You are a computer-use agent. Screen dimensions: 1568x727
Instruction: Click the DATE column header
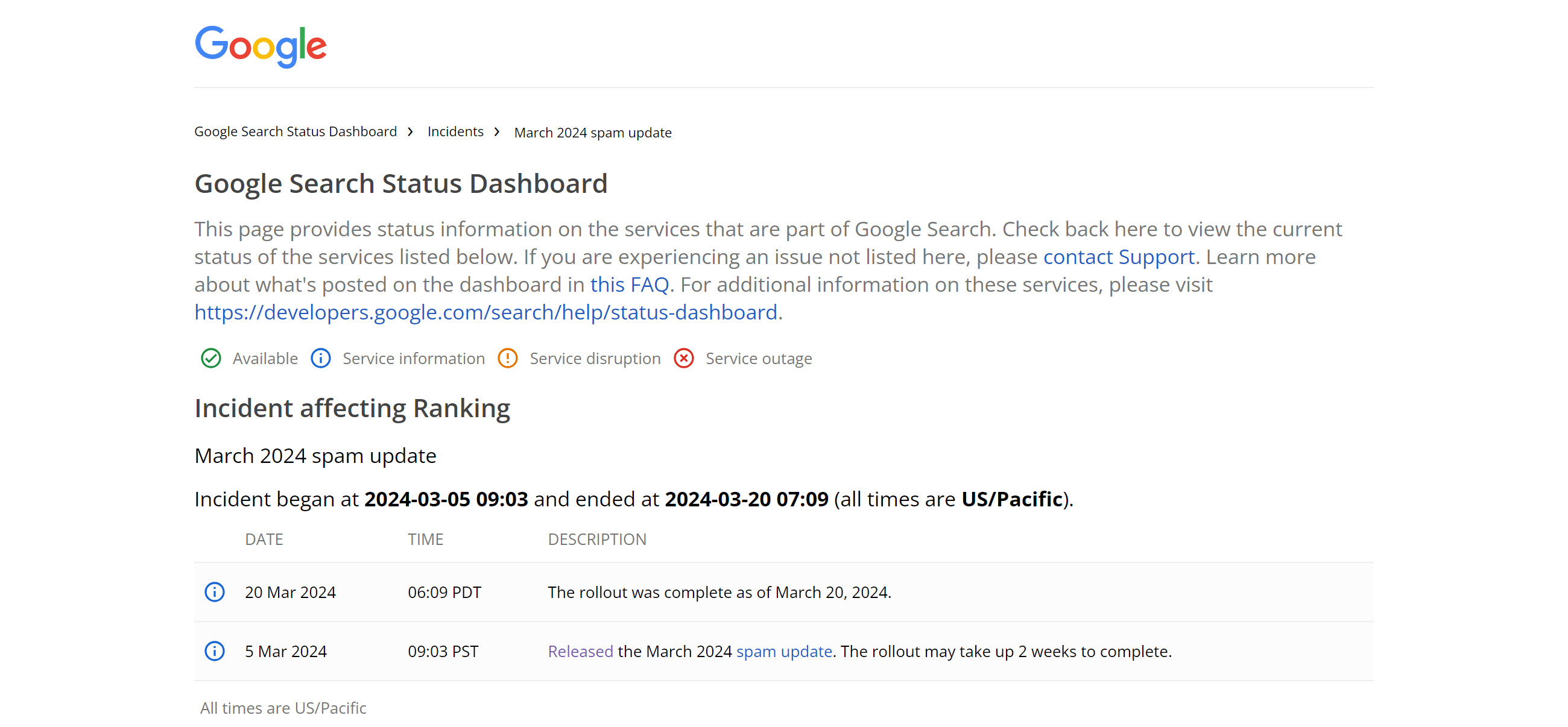(x=264, y=539)
